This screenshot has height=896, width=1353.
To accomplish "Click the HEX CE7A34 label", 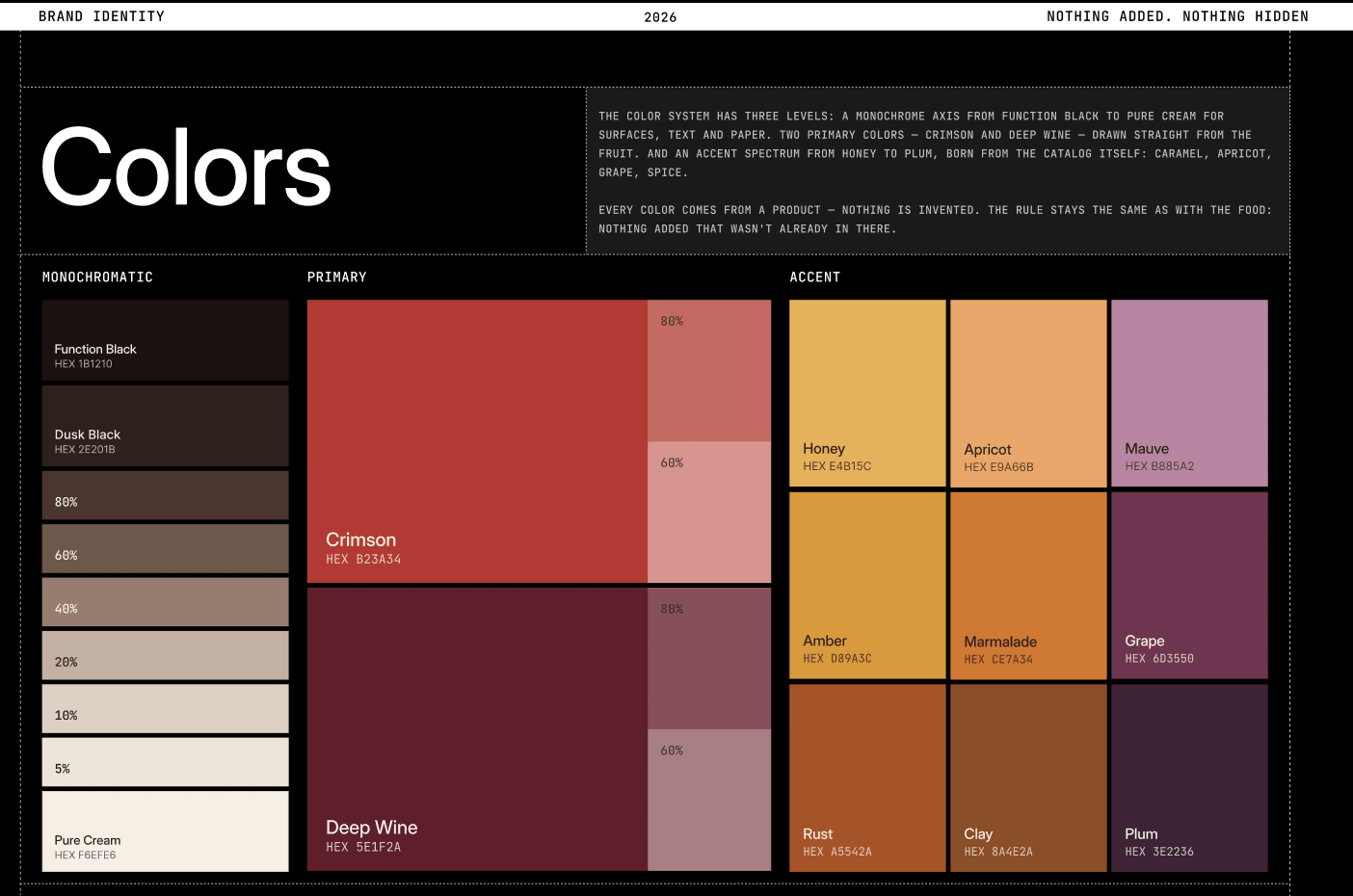I will (998, 660).
